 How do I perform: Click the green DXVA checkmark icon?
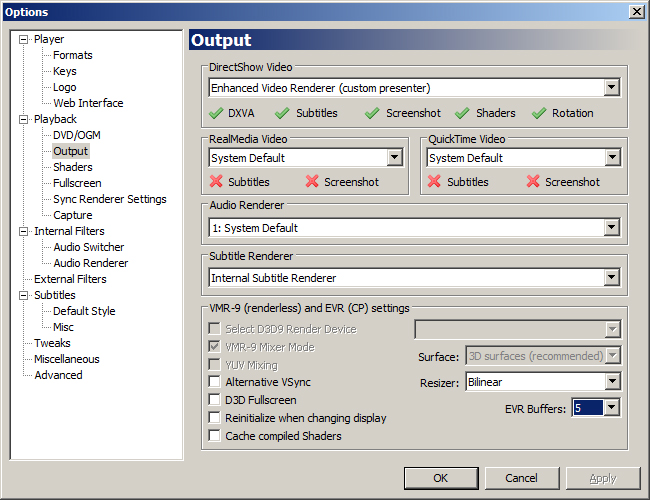[217, 113]
